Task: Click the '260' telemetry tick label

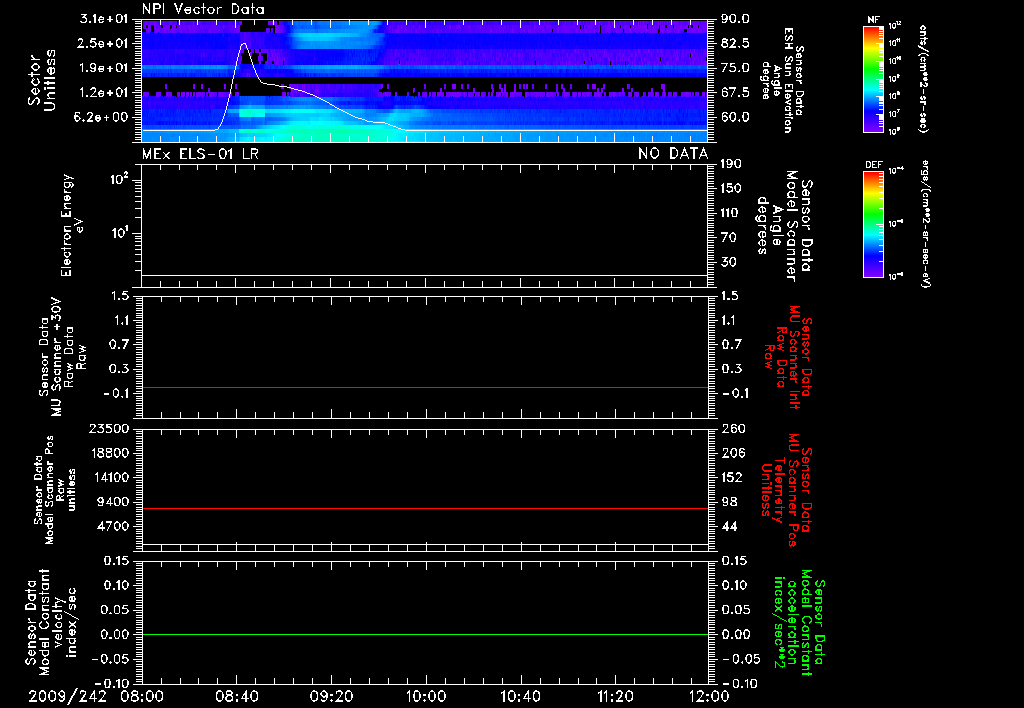Action: pos(733,428)
